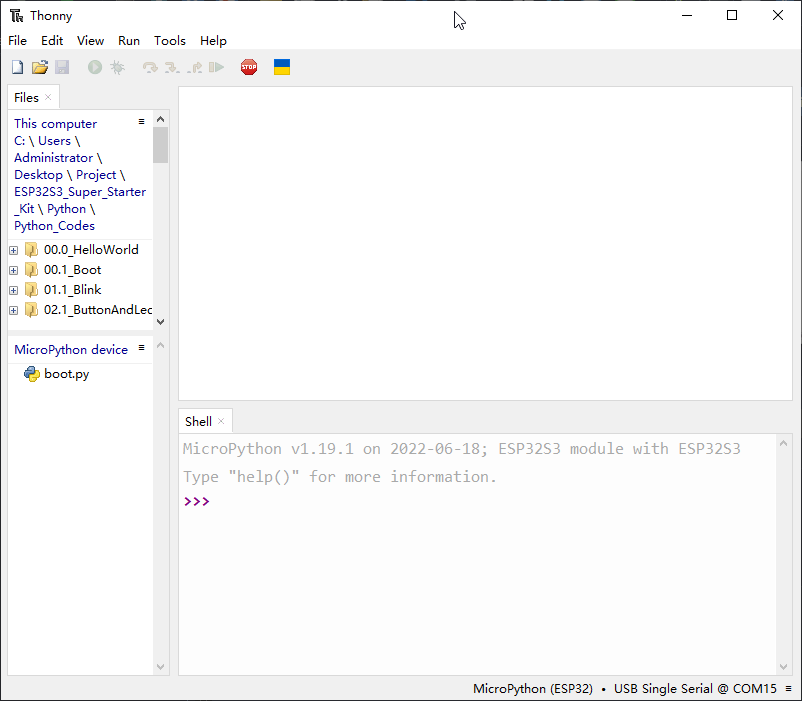Open the Edit menu
Screen dimensions: 802x701
click(x=52, y=41)
